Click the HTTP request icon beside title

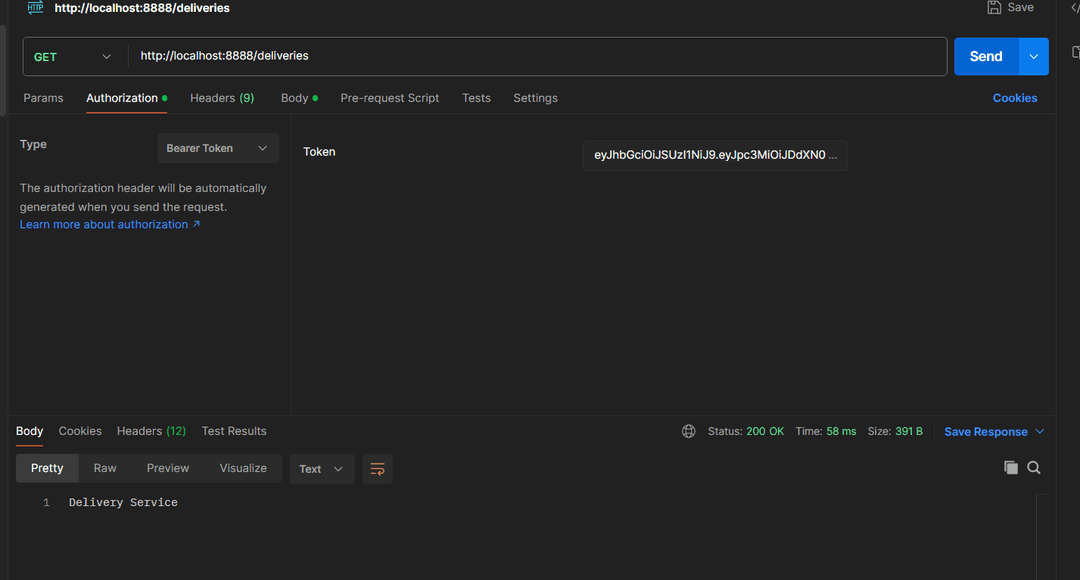pyautogui.click(x=35, y=7)
